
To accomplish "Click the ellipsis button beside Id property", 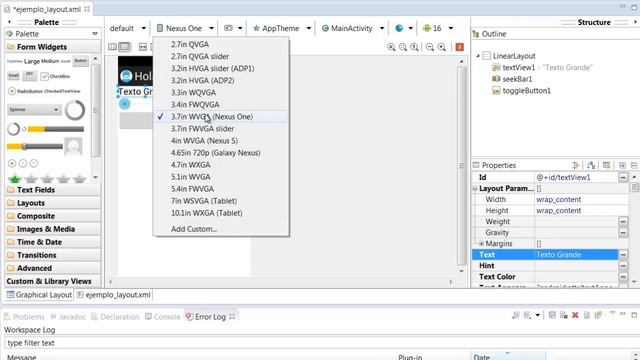I will tap(623, 178).
